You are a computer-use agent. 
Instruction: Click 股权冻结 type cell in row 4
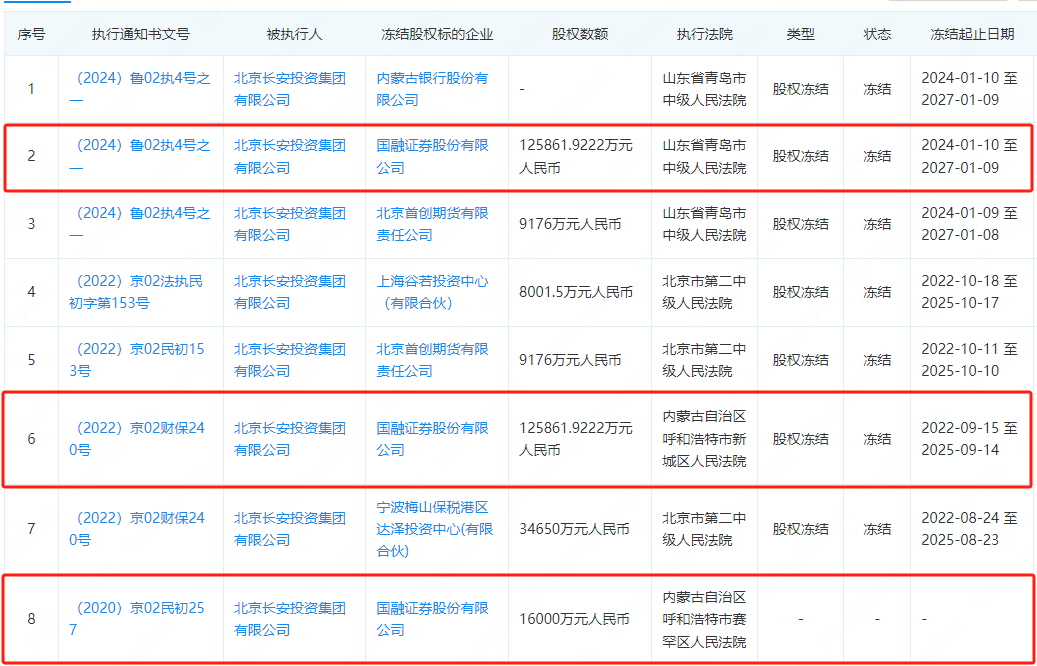pyautogui.click(x=800, y=292)
